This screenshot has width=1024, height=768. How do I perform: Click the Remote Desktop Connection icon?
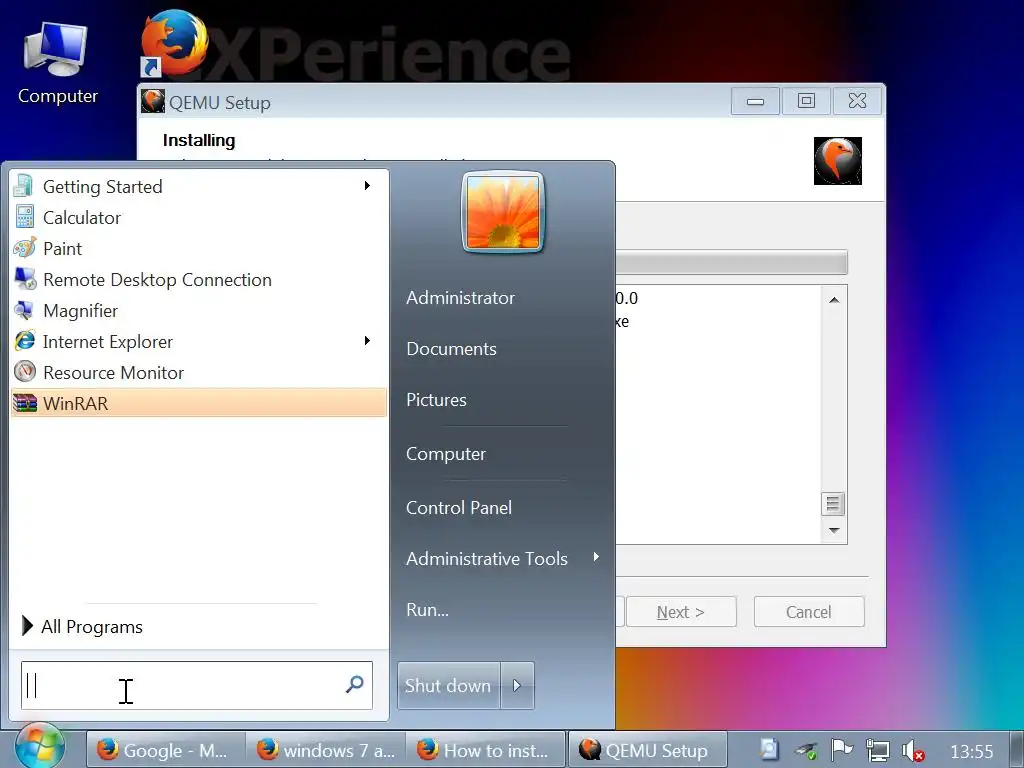[x=25, y=280]
